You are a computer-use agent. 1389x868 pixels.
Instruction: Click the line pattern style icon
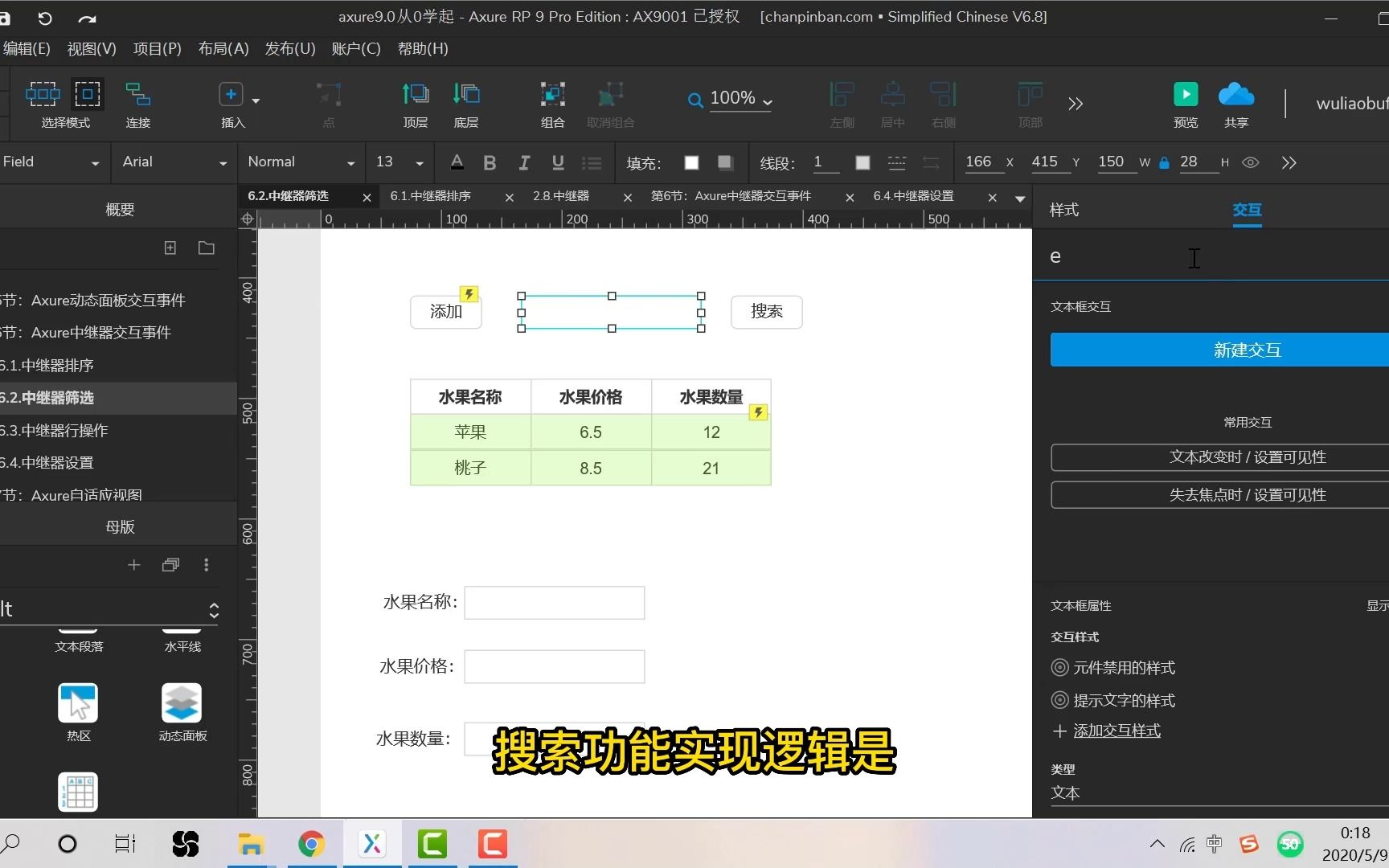[896, 163]
